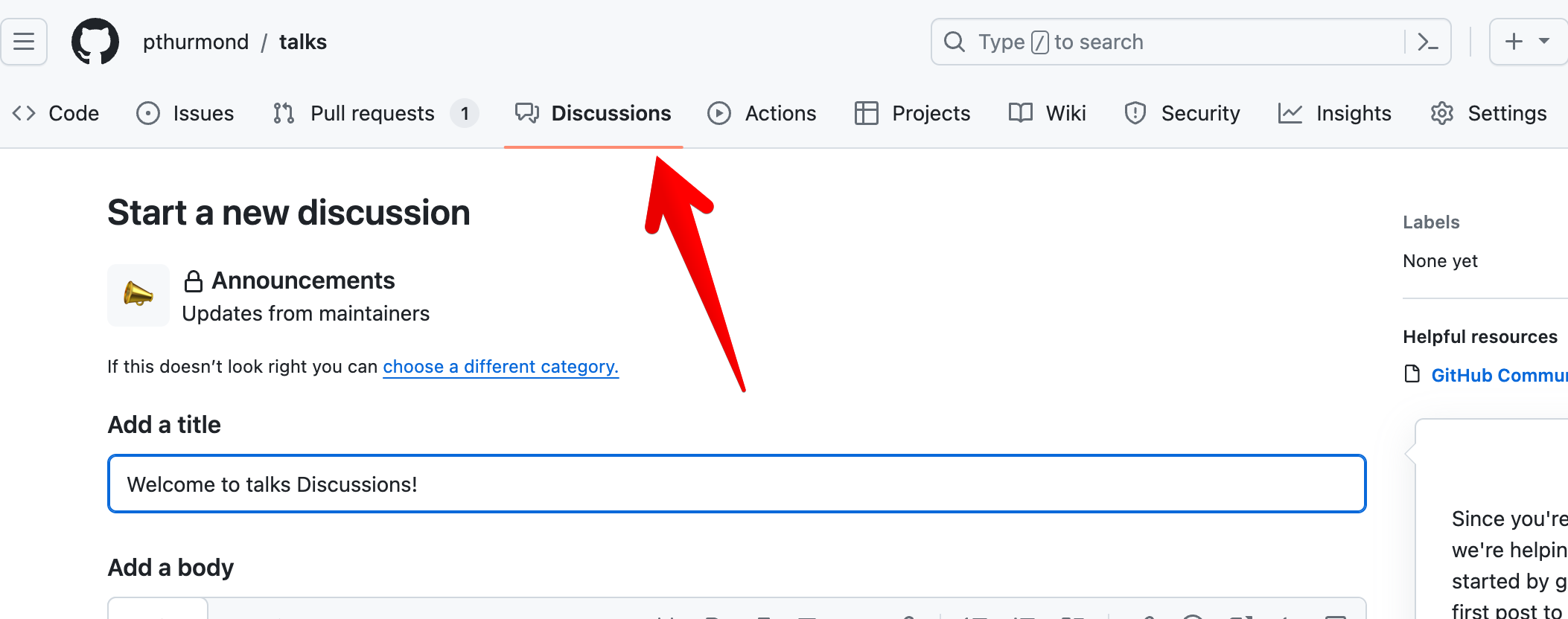Open the Wiki book icon
The height and width of the screenshot is (619, 1568).
1020,113
